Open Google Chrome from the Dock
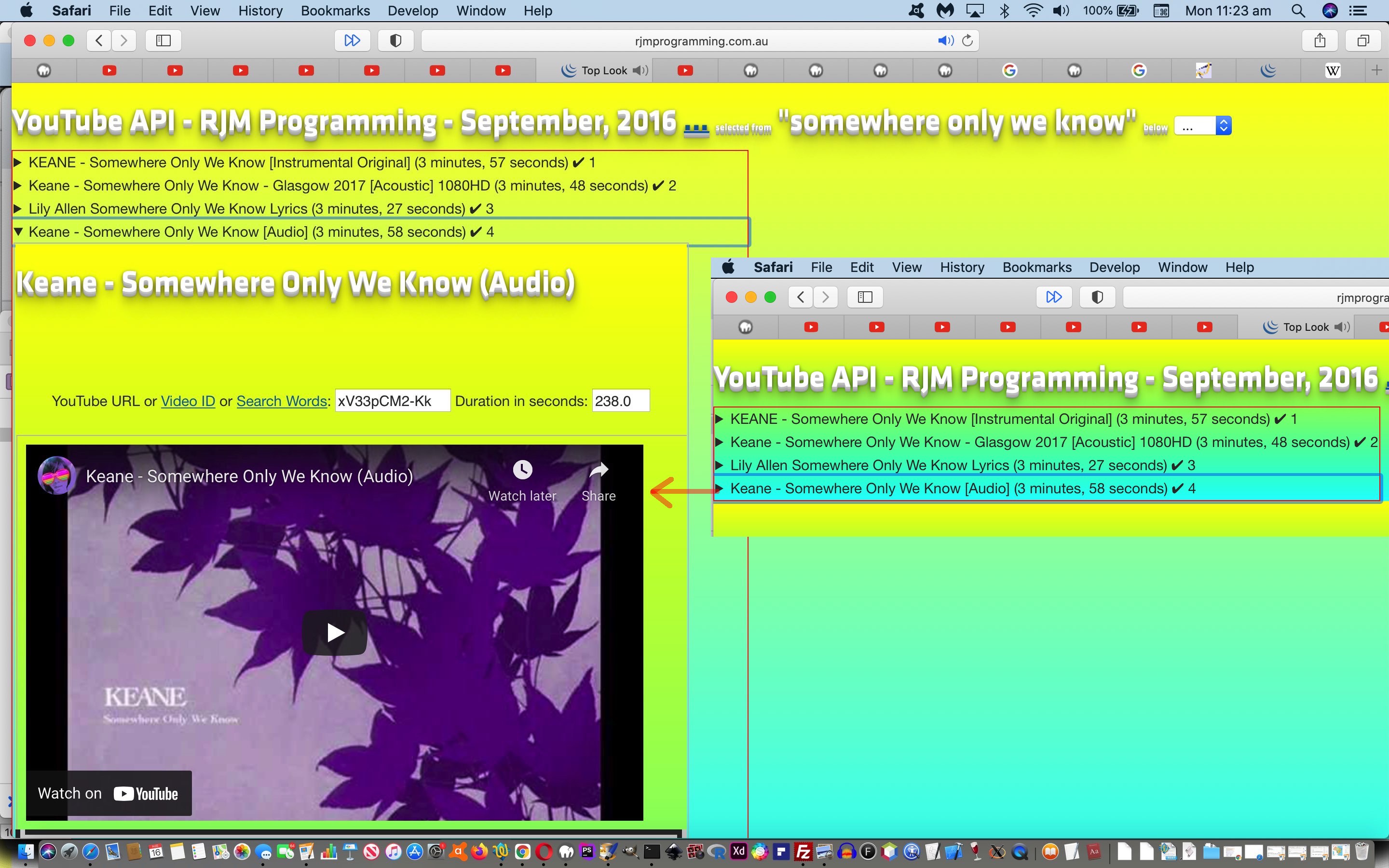 tap(522, 851)
